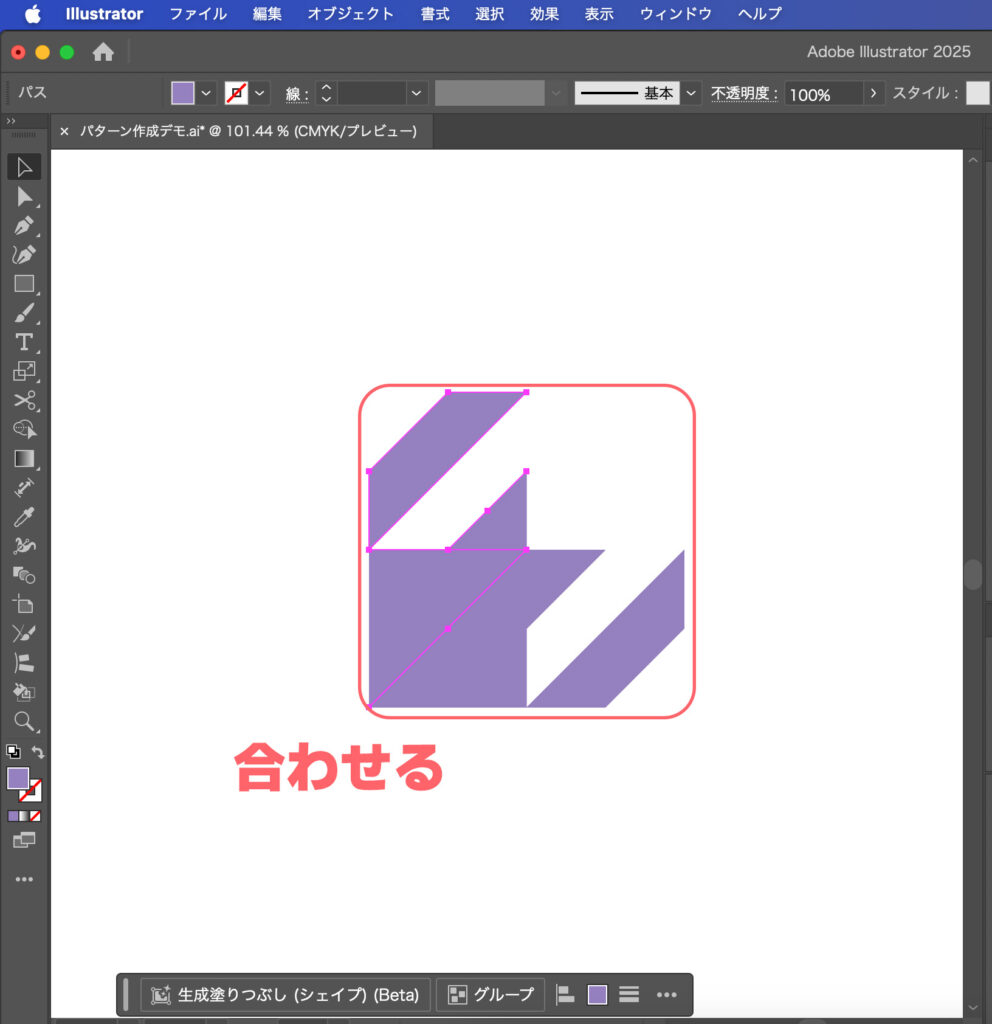Viewport: 992px width, 1024px height.
Task: Choose the Eyedropper tool
Action: click(24, 517)
